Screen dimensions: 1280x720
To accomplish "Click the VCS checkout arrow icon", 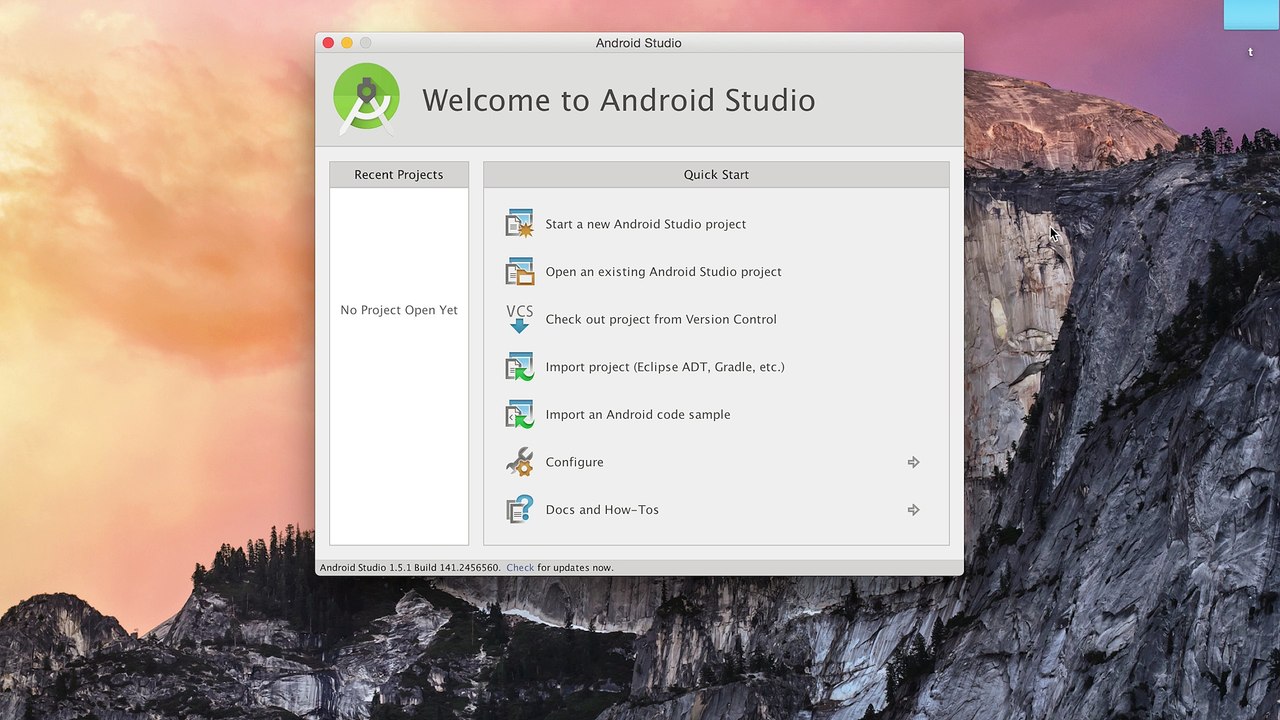I will click(x=519, y=319).
